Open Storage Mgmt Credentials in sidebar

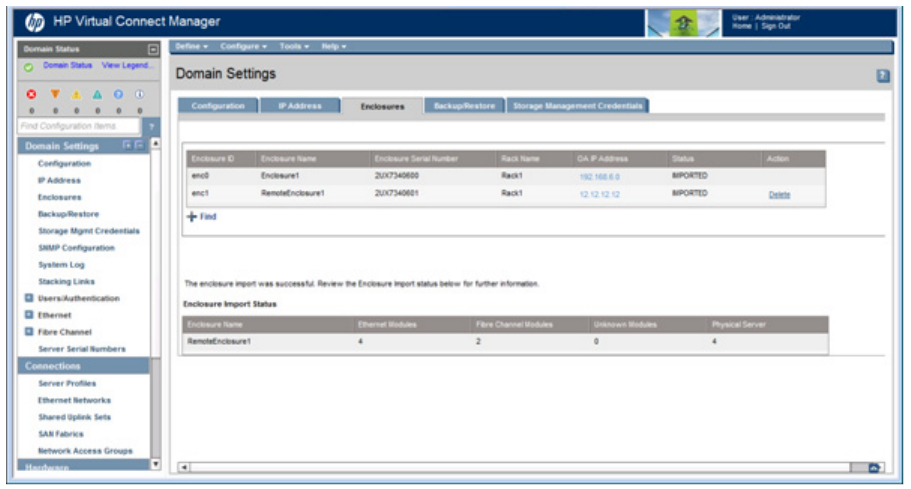89,231
